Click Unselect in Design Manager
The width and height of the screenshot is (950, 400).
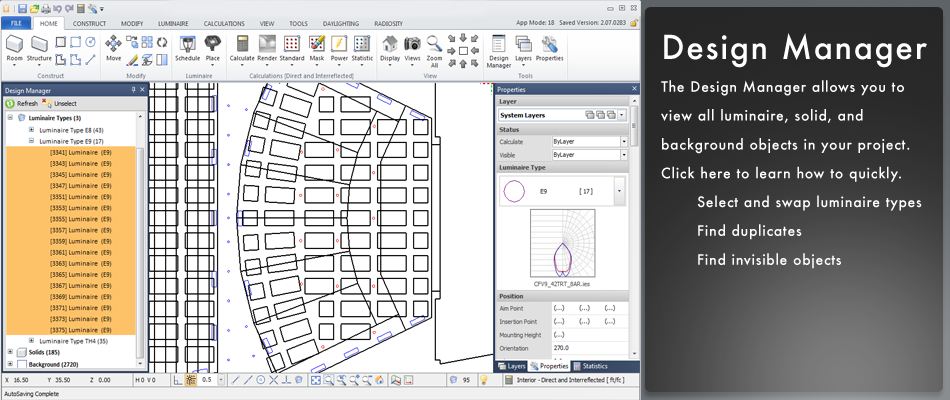[x=59, y=104]
